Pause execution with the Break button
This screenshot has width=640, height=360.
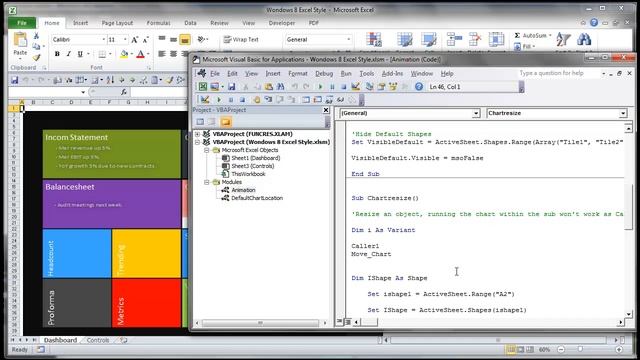[332, 87]
